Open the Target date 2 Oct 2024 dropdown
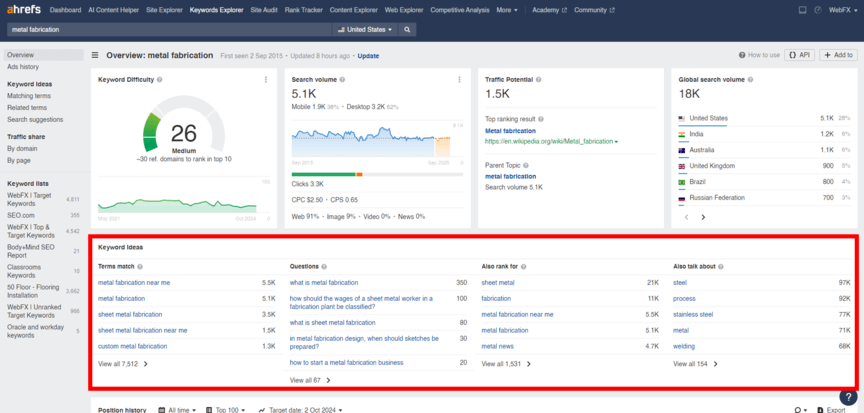Viewport: 864px width, 413px height. point(301,410)
